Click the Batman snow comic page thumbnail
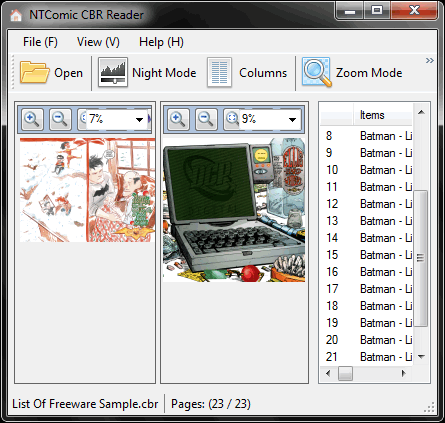Screen dimensions: 445x423 (87, 190)
